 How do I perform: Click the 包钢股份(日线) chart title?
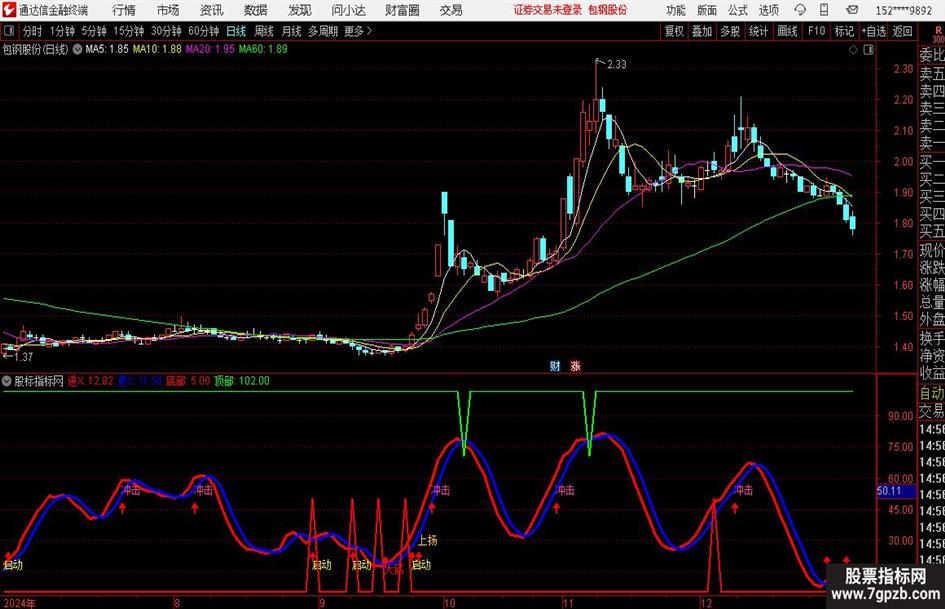(x=36, y=49)
